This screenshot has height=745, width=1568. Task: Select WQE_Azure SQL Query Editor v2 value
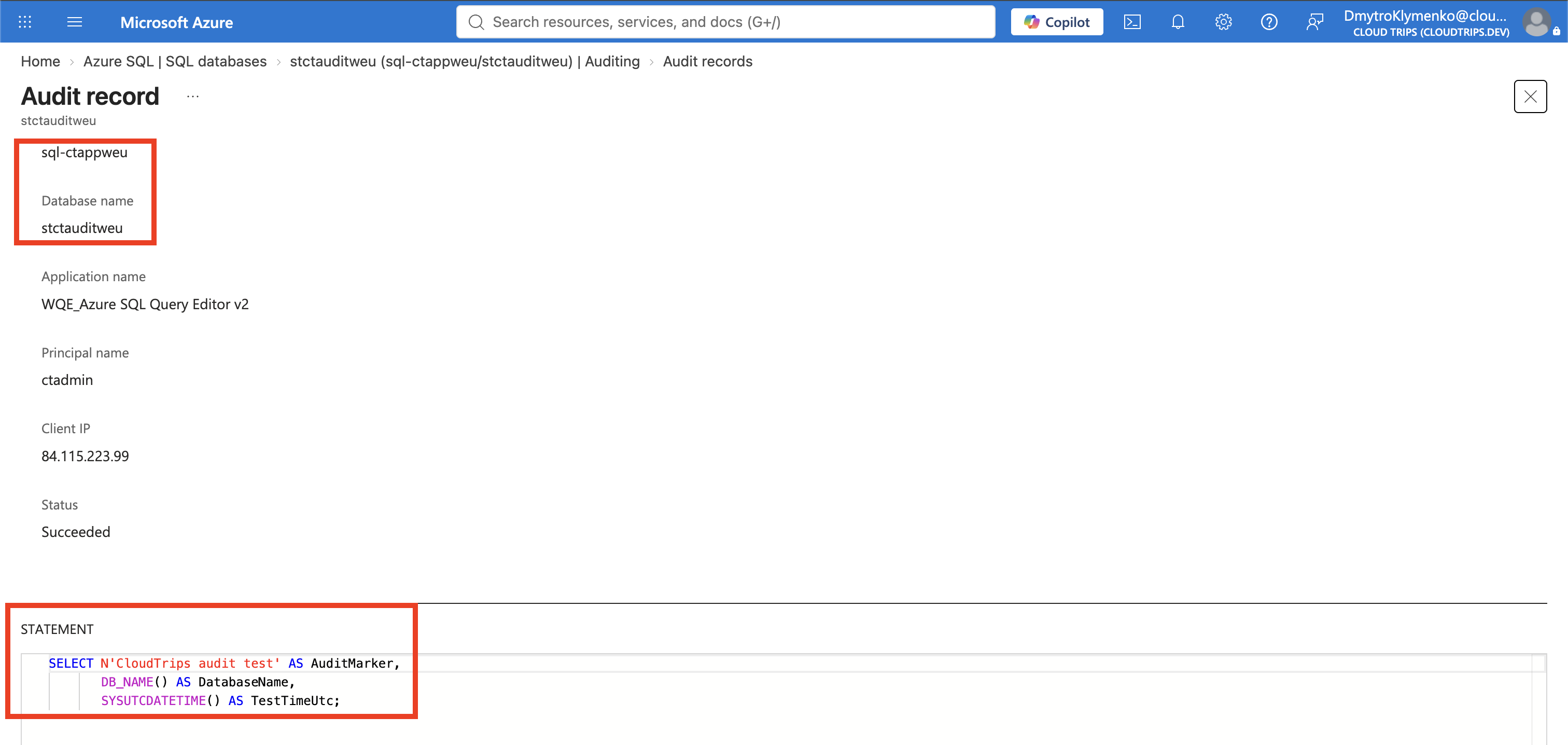coord(145,304)
